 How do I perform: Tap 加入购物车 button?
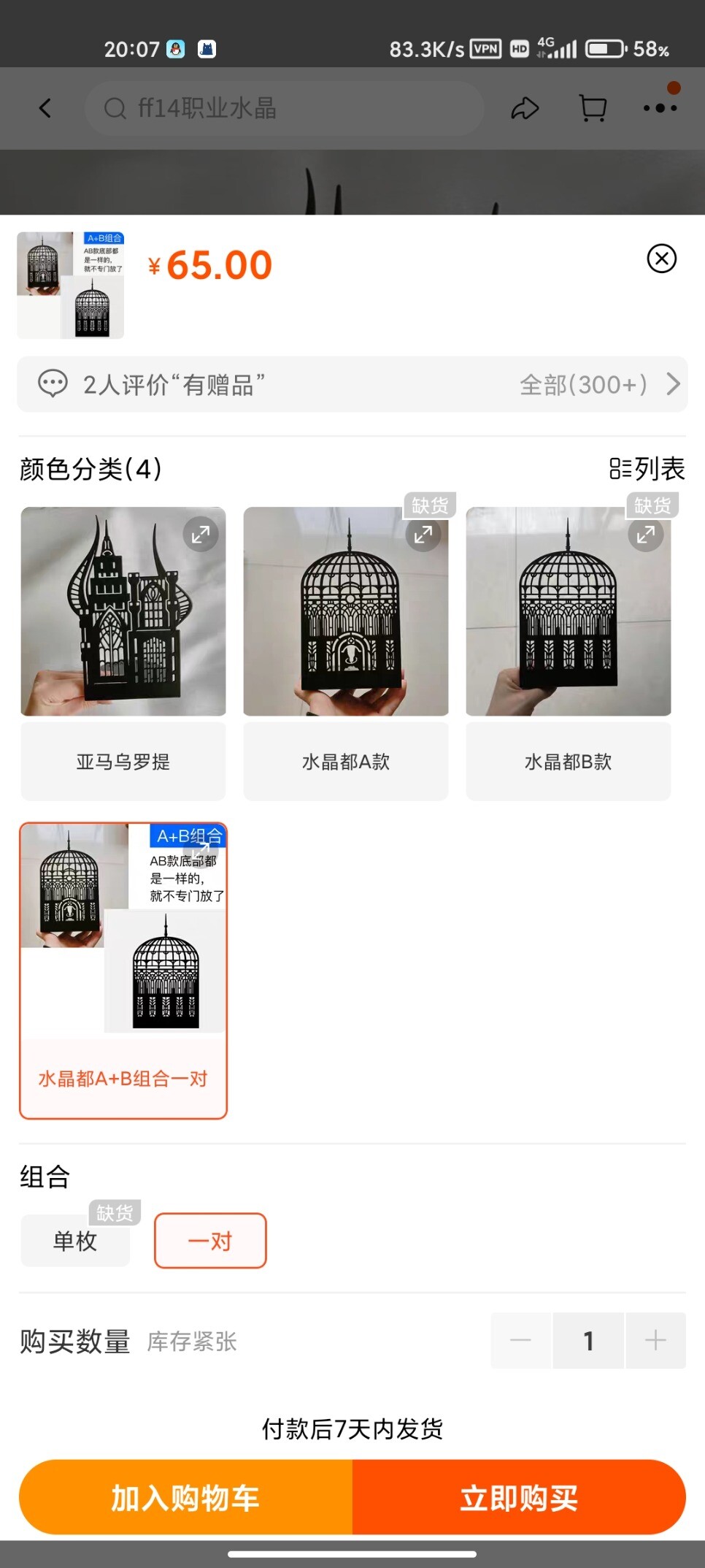point(186,1498)
